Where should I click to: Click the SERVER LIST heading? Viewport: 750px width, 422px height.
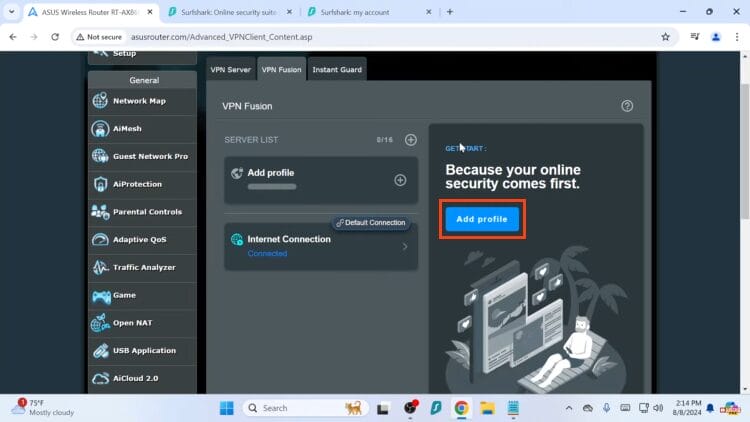click(251, 140)
